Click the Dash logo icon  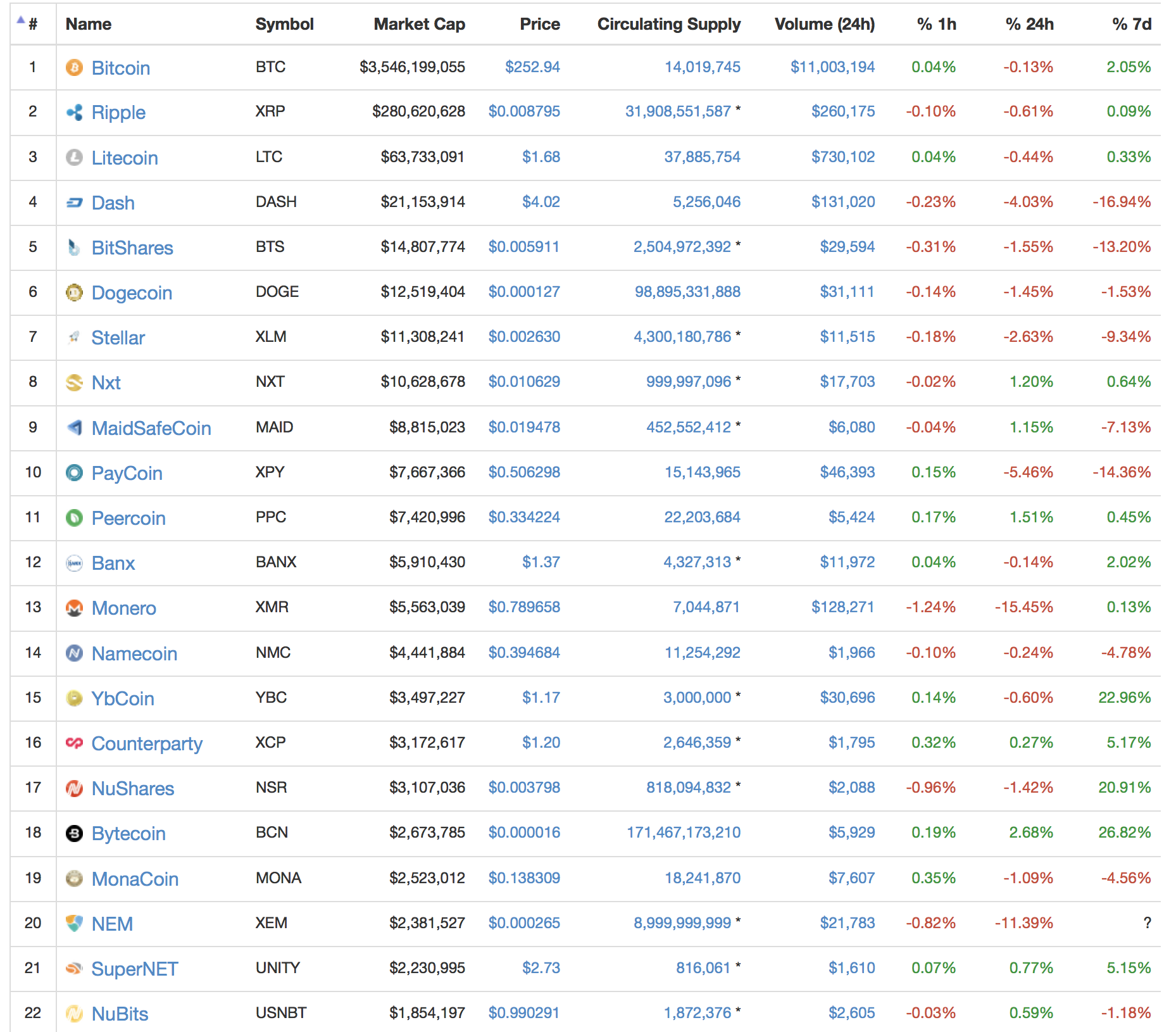point(74,203)
